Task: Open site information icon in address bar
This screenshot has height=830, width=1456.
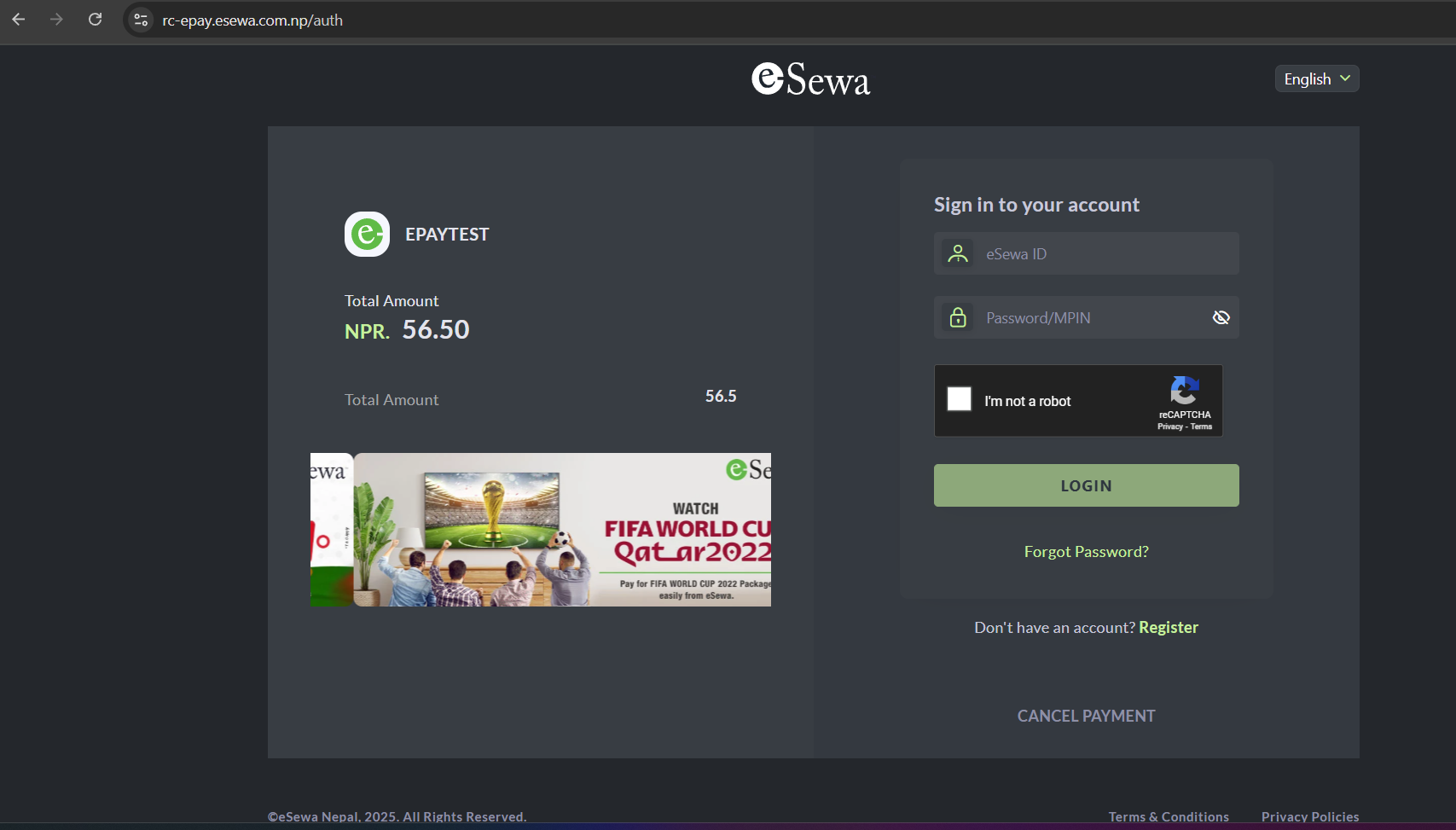Action: [142, 20]
